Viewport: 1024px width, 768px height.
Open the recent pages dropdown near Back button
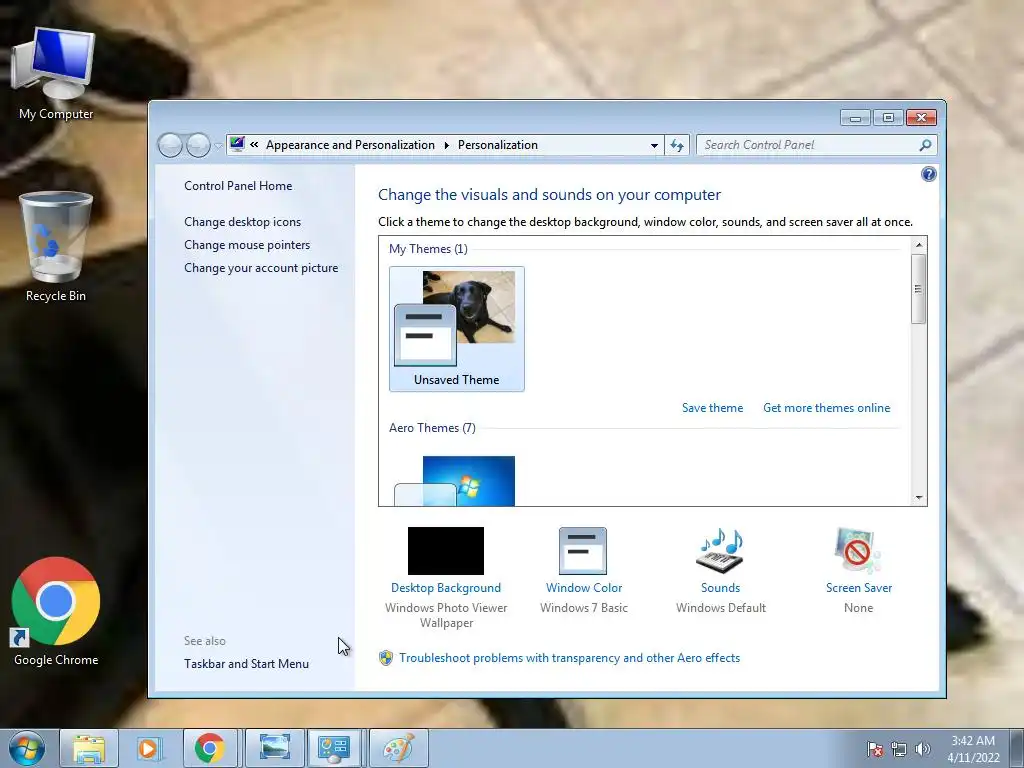(218, 146)
